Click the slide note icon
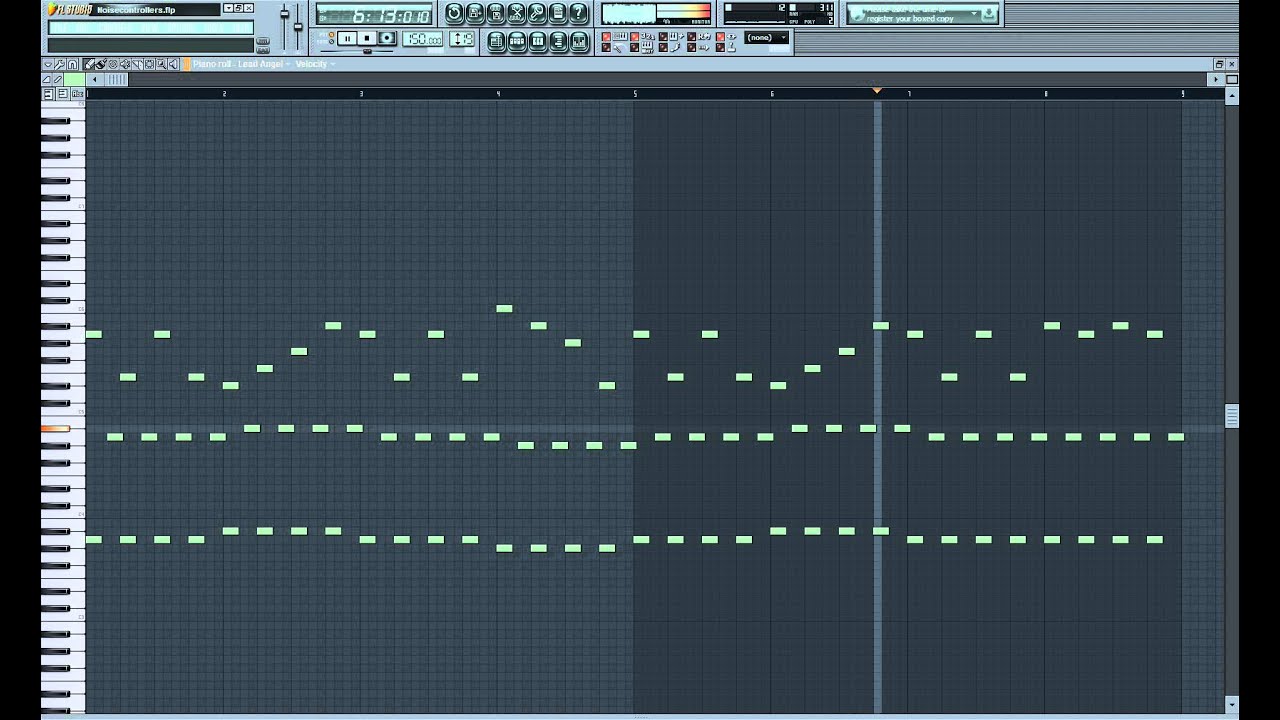This screenshot has width=1280, height=720. coord(58,79)
